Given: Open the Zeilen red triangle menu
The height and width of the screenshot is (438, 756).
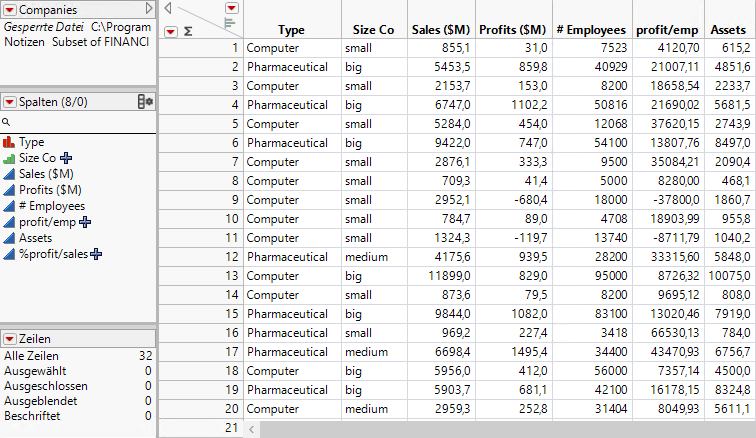Looking at the screenshot, I should [10, 339].
